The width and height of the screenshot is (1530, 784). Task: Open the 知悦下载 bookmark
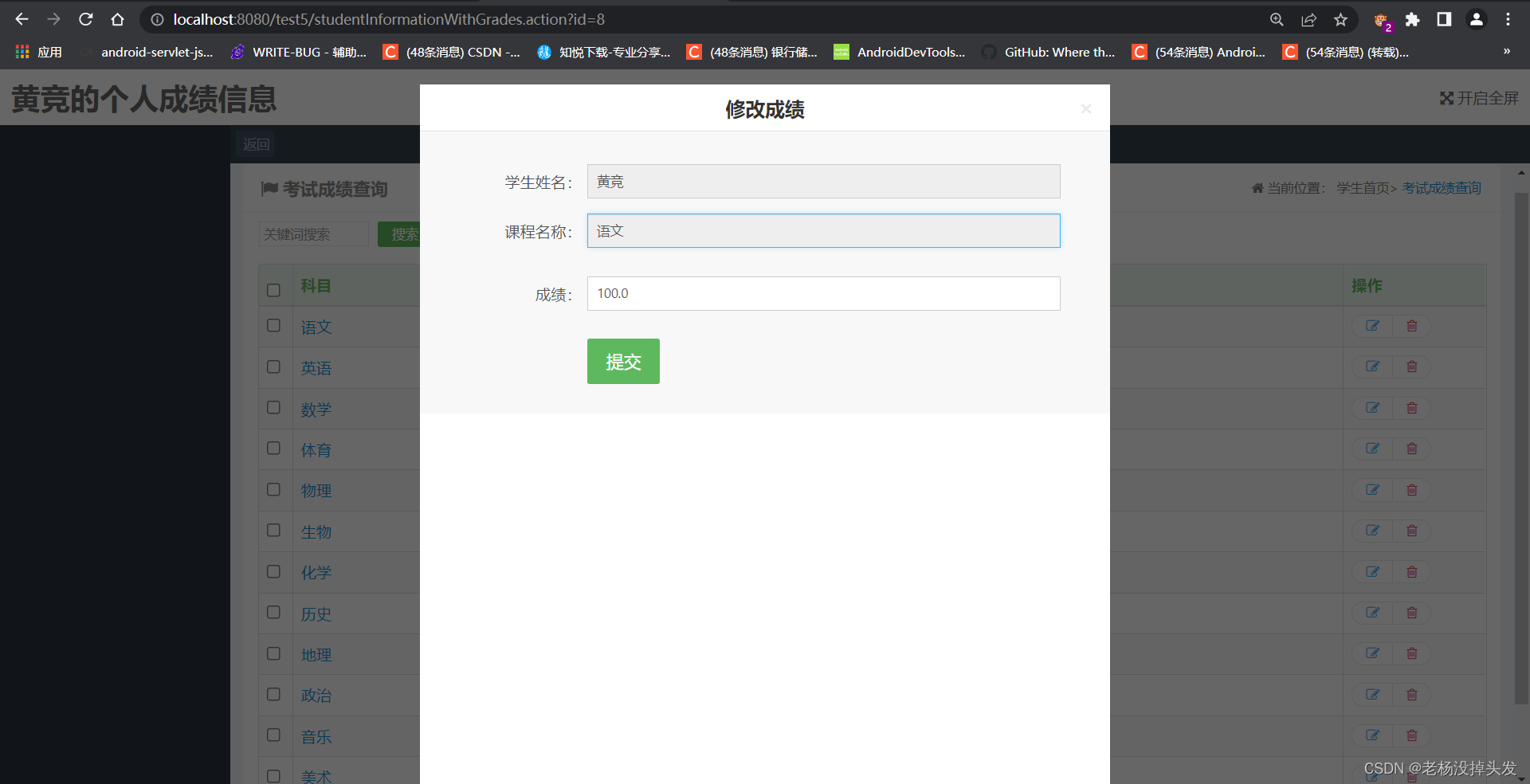pos(604,52)
